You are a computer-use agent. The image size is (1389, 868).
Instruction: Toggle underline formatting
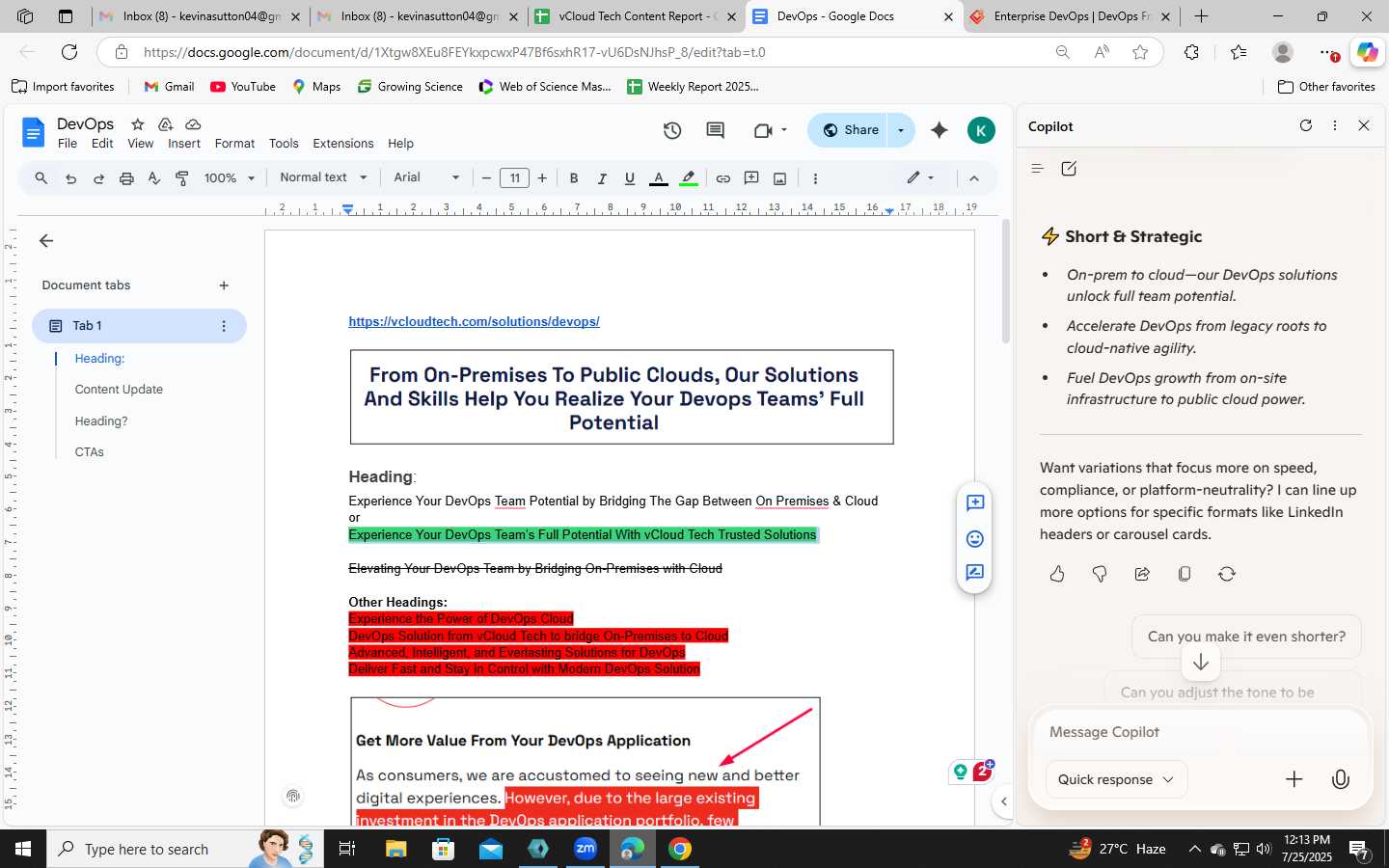click(x=630, y=178)
